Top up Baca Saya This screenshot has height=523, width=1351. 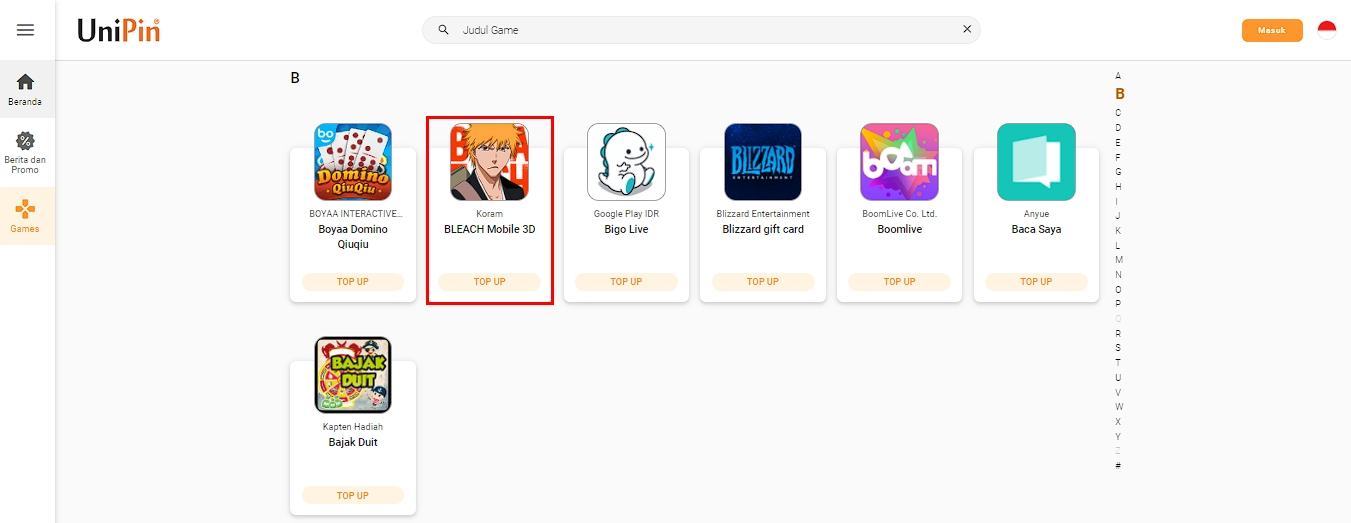1036,282
